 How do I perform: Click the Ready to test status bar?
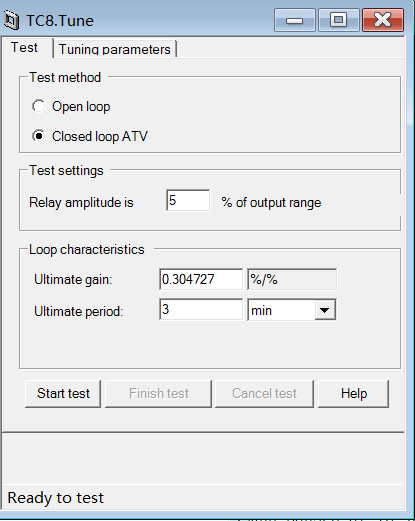[x=203, y=498]
